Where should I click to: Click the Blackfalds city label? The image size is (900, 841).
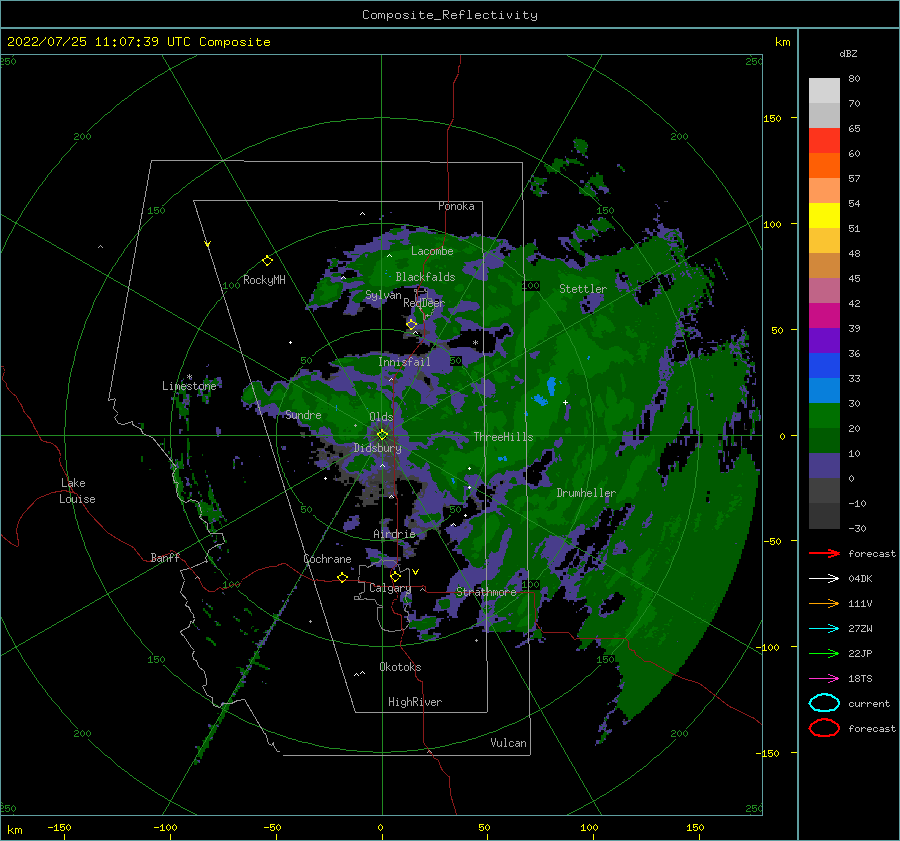coord(425,277)
